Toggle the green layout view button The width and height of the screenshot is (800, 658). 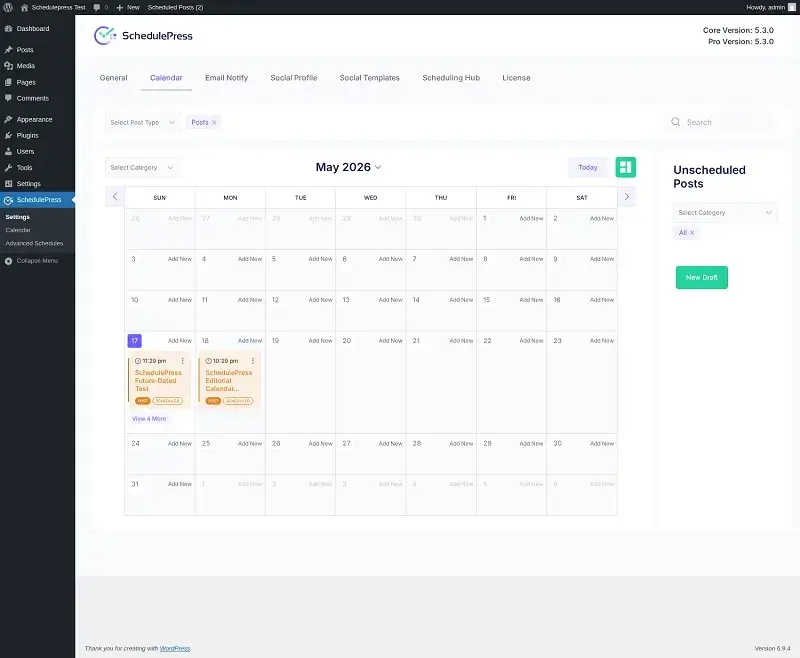626,167
